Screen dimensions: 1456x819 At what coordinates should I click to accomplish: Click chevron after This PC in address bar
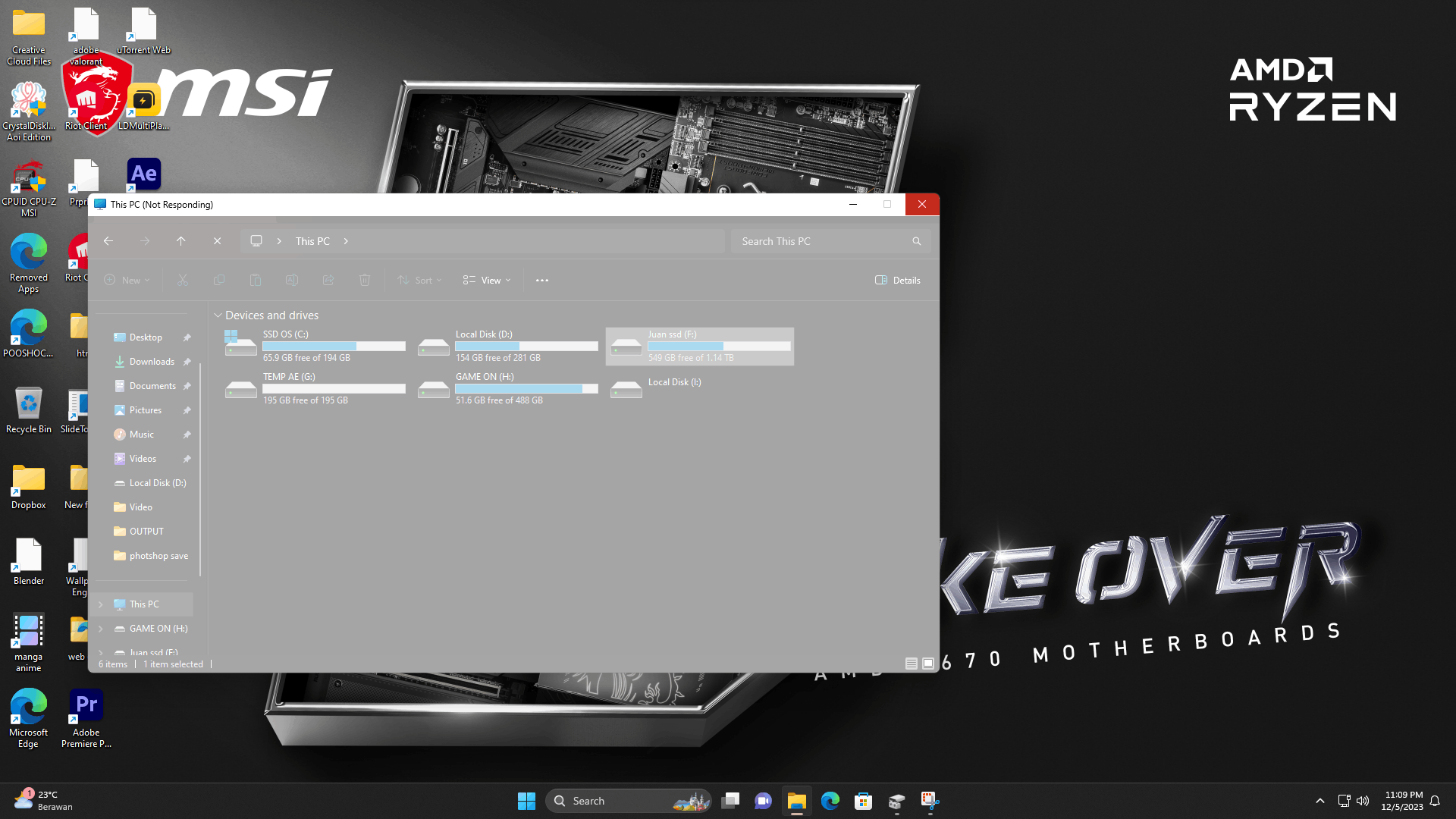[x=346, y=241]
